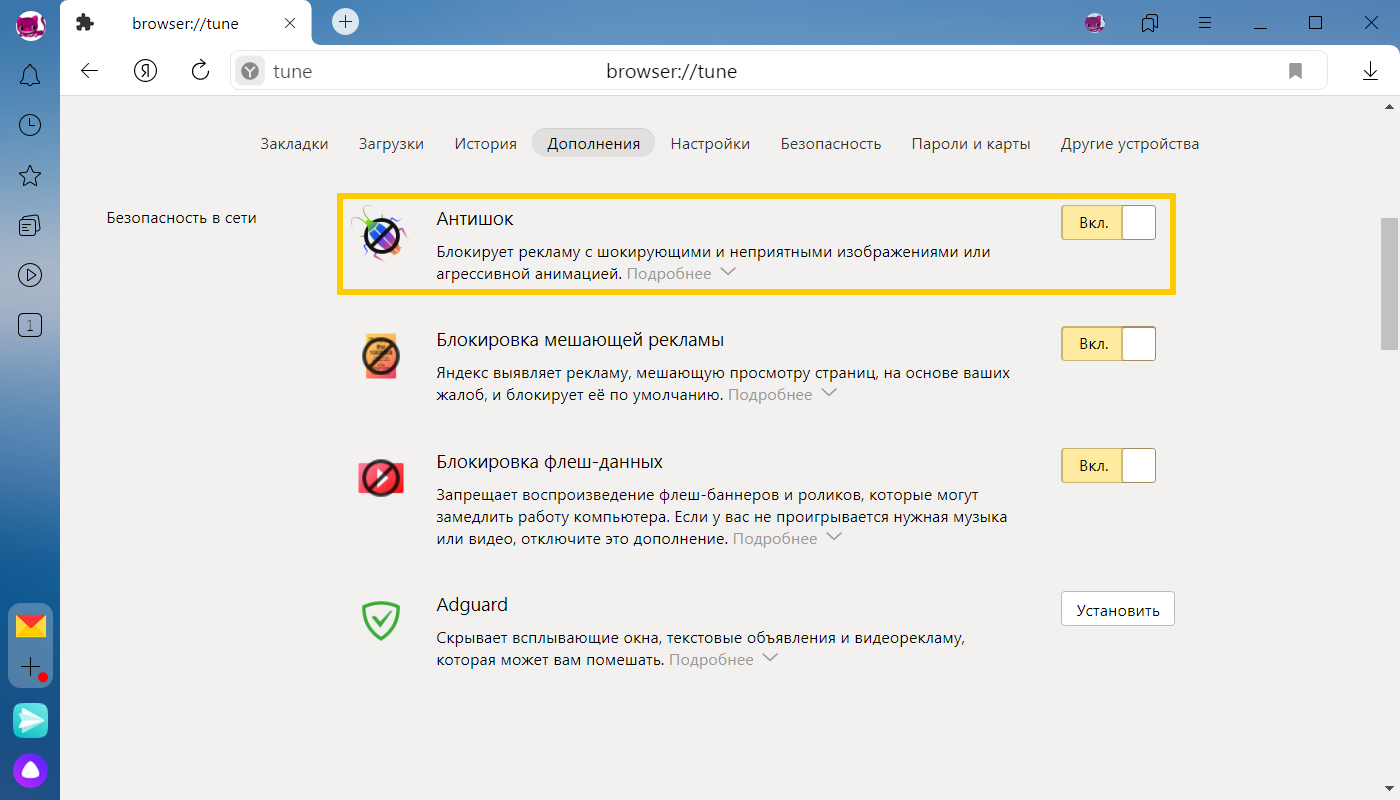Image resolution: width=1400 pixels, height=800 pixels.
Task: Switch to Безопасность tab
Action: pos(831,143)
